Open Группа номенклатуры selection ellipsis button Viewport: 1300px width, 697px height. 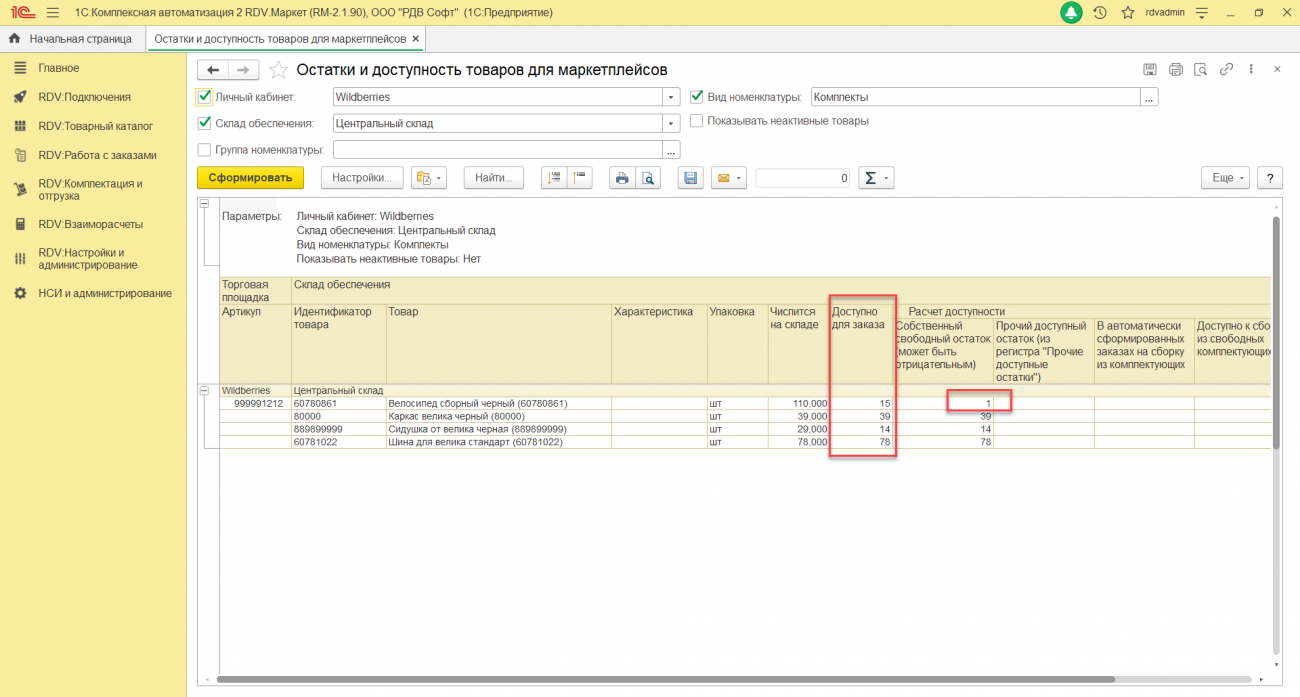click(x=672, y=149)
